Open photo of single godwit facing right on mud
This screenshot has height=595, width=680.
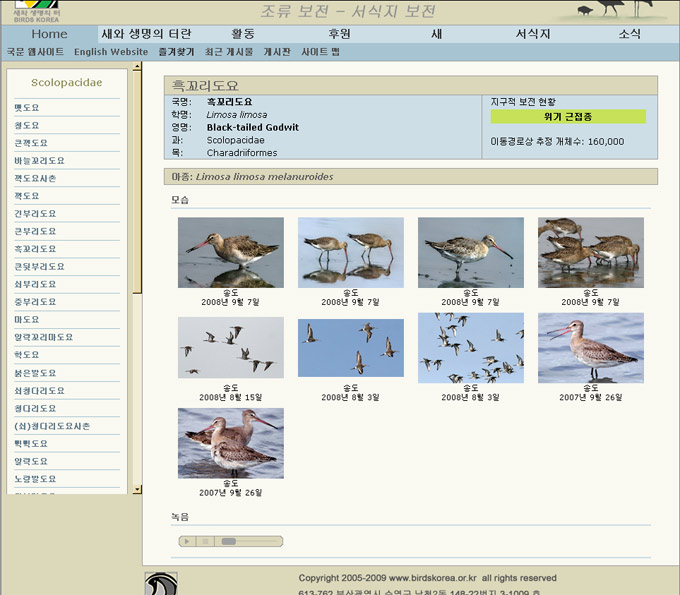[x=471, y=252]
